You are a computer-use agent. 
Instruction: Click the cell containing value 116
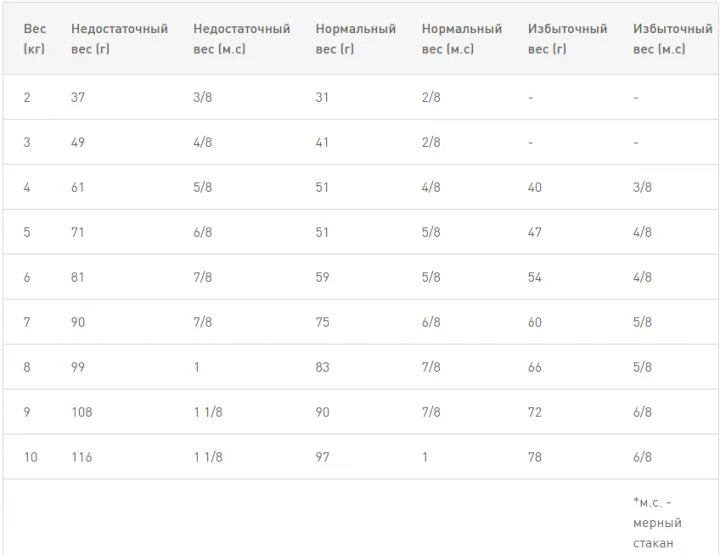tap(82, 457)
